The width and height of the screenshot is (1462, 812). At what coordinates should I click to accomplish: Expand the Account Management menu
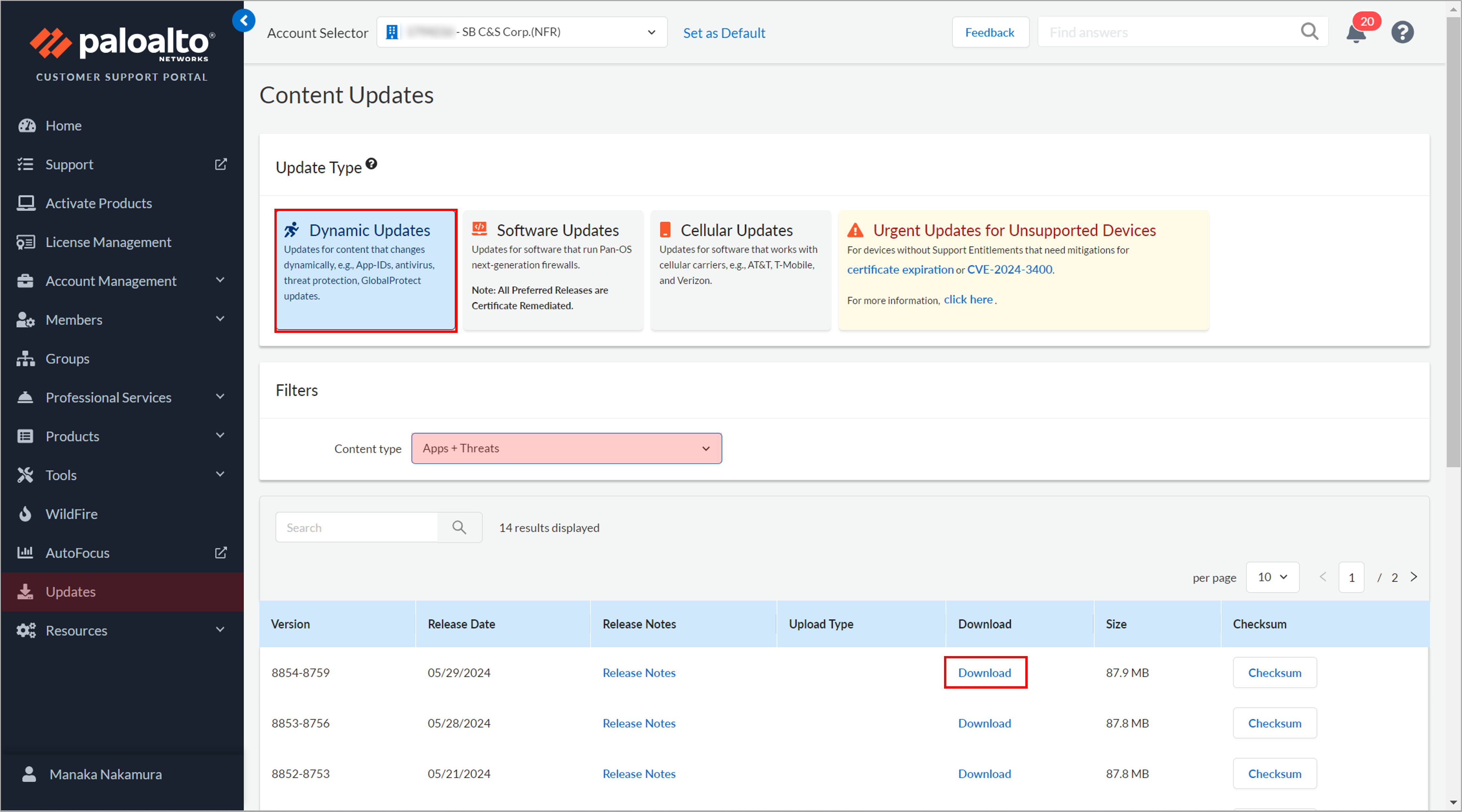[220, 280]
